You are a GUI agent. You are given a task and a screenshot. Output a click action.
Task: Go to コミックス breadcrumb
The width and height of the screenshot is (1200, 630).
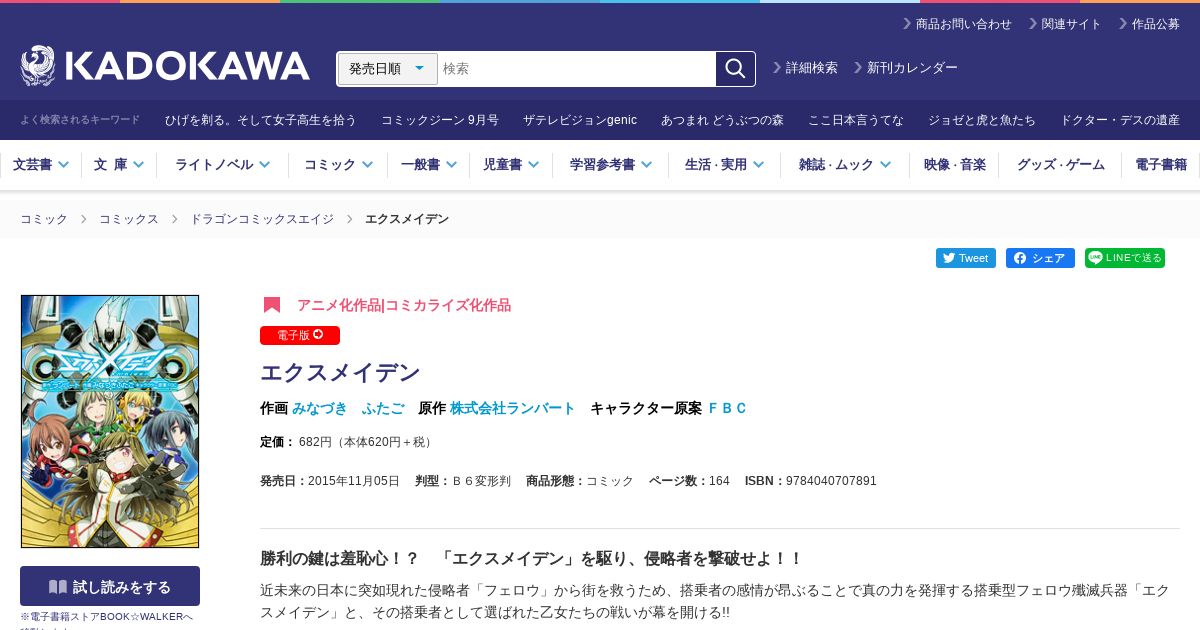129,219
